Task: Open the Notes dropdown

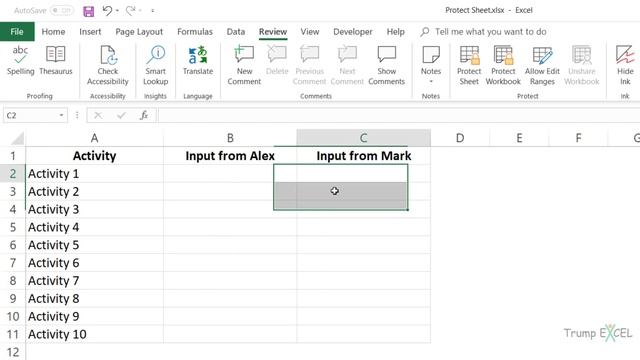Action: [x=431, y=64]
